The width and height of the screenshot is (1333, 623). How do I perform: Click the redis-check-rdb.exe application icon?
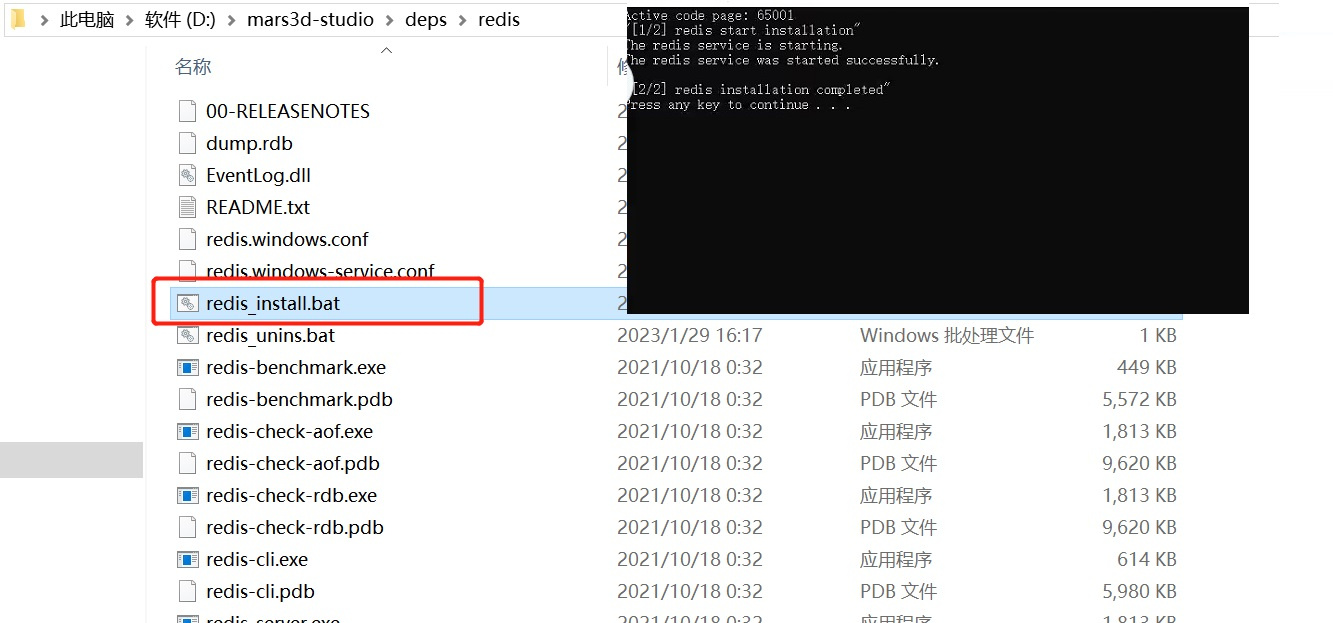tap(187, 495)
